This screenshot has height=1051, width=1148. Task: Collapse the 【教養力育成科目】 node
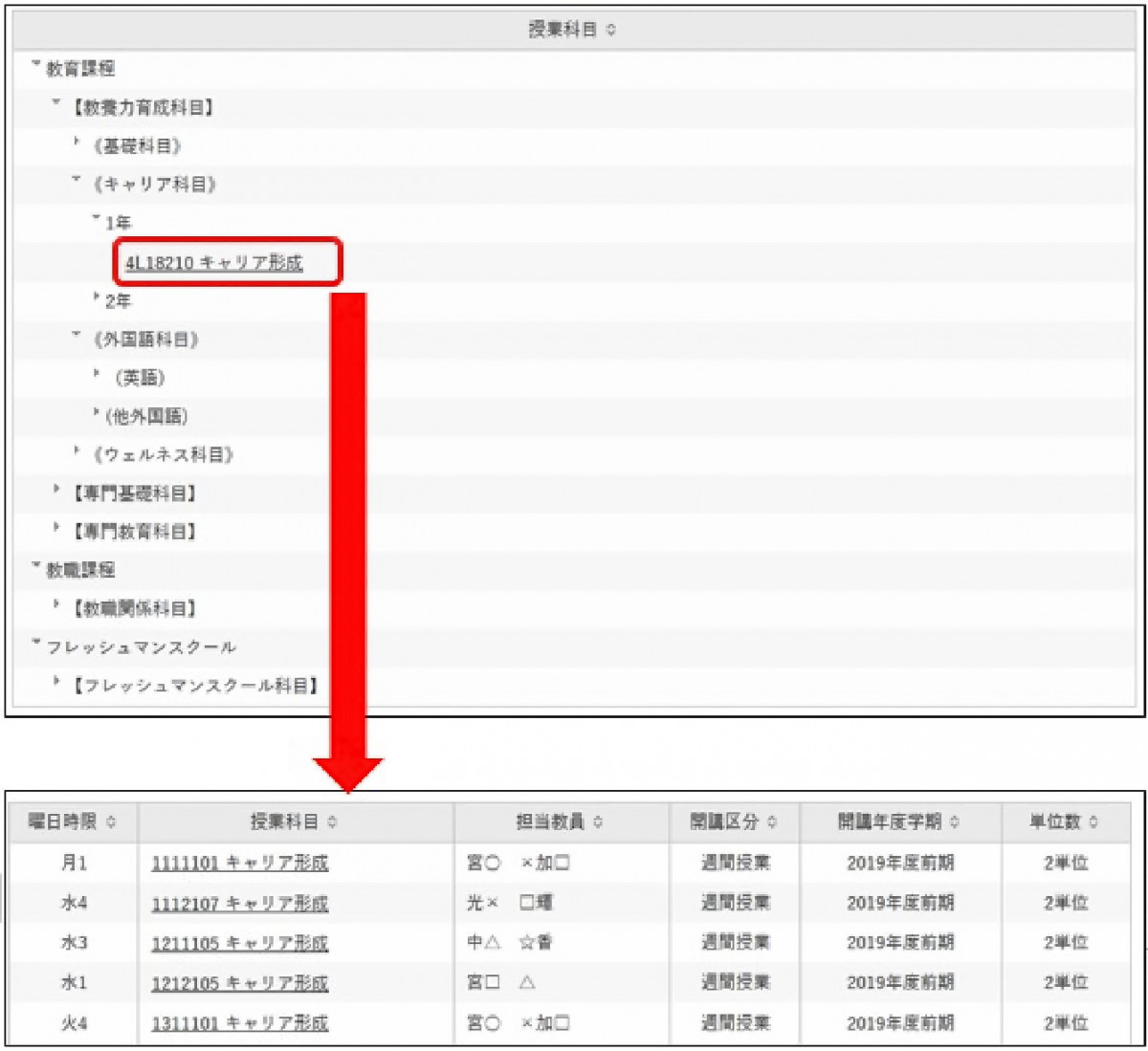coord(57,105)
